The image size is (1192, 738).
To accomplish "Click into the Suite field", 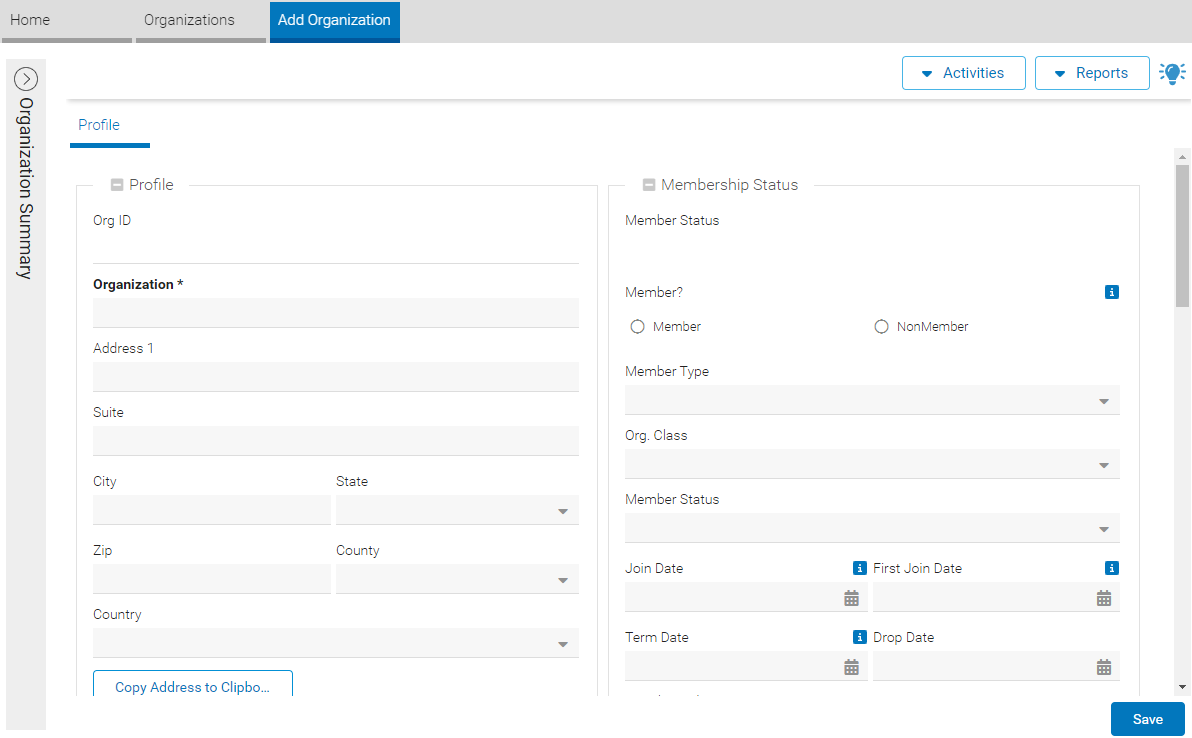I will [336, 441].
